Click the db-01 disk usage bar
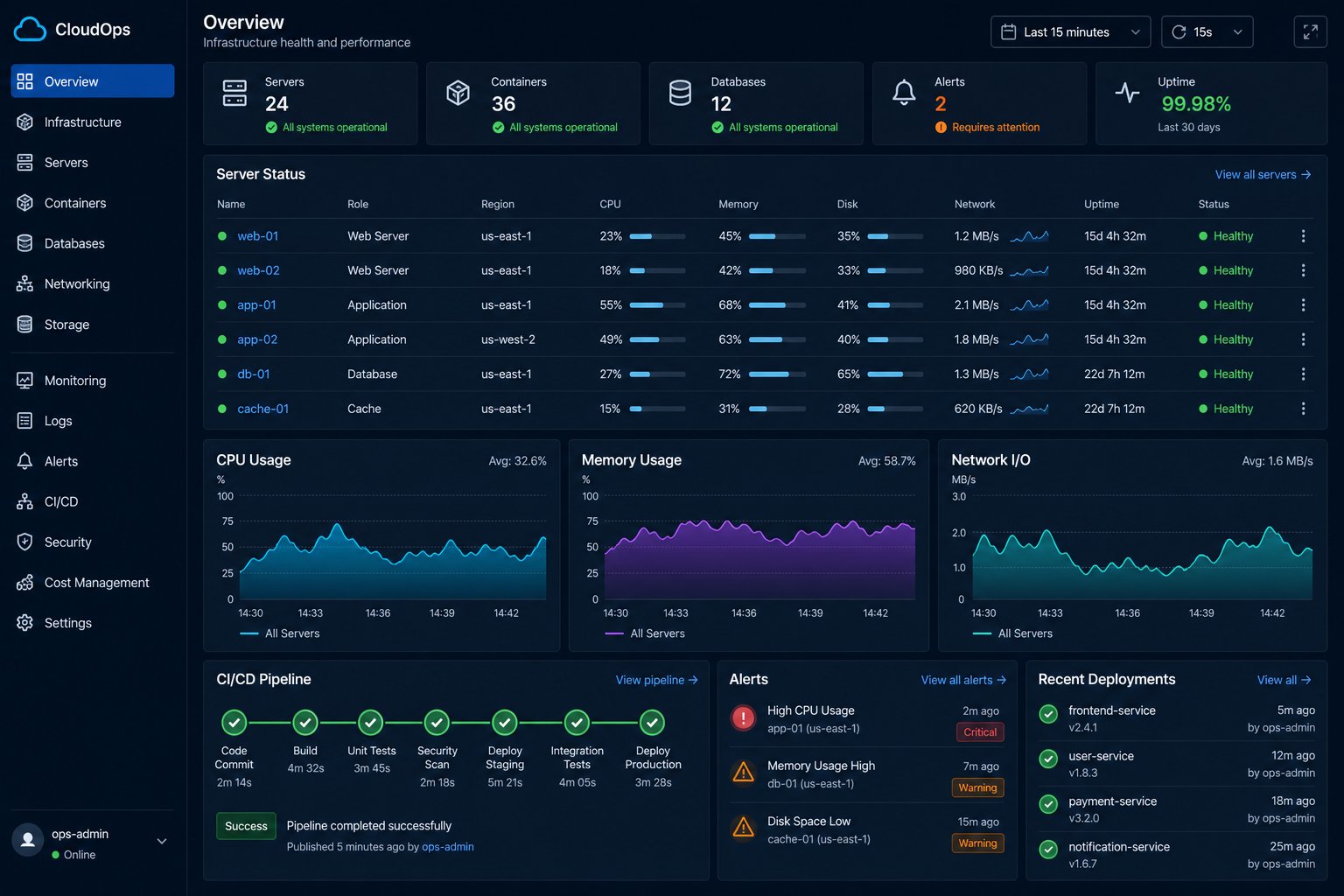The image size is (1344, 896). point(895,374)
